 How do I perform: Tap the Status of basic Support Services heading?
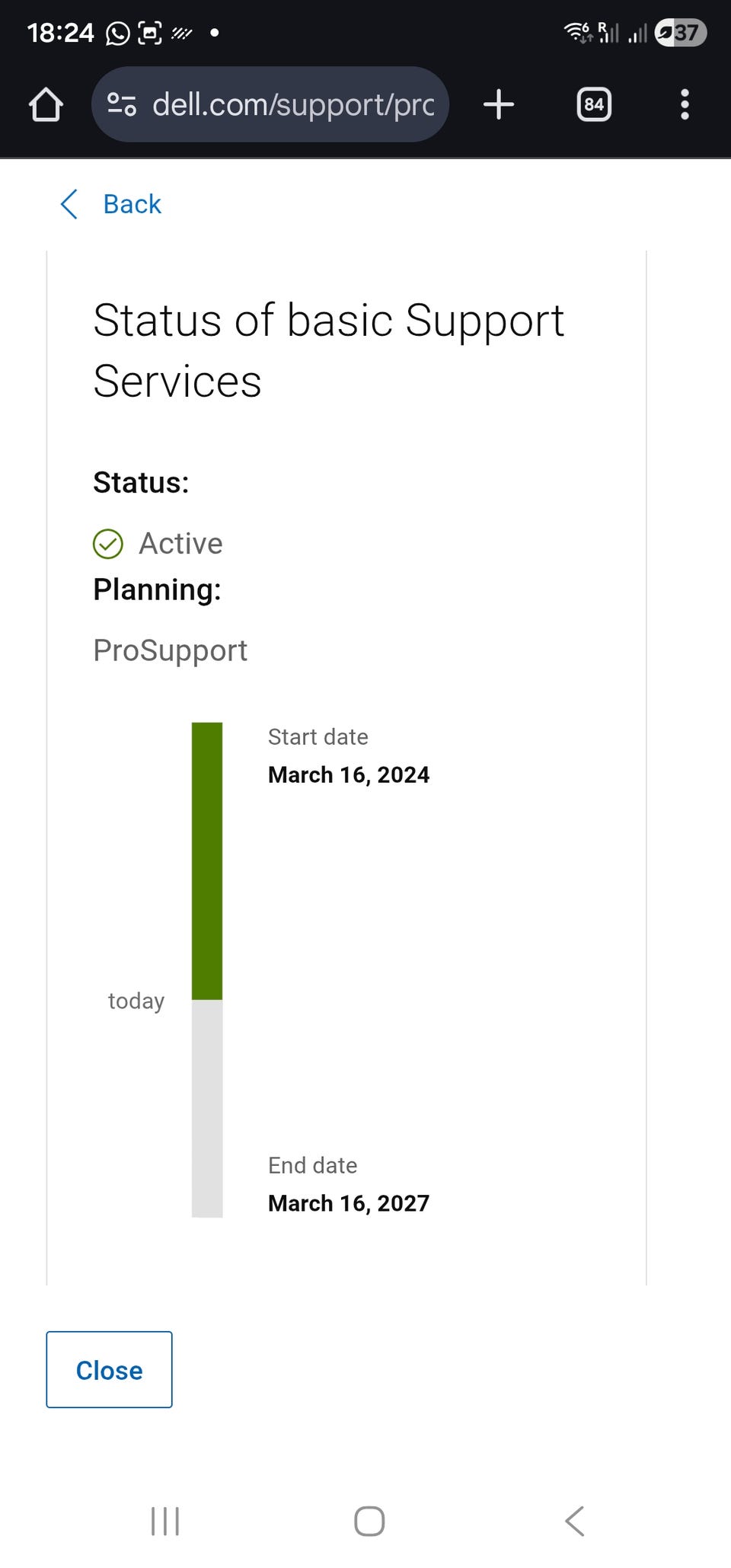[x=327, y=350]
